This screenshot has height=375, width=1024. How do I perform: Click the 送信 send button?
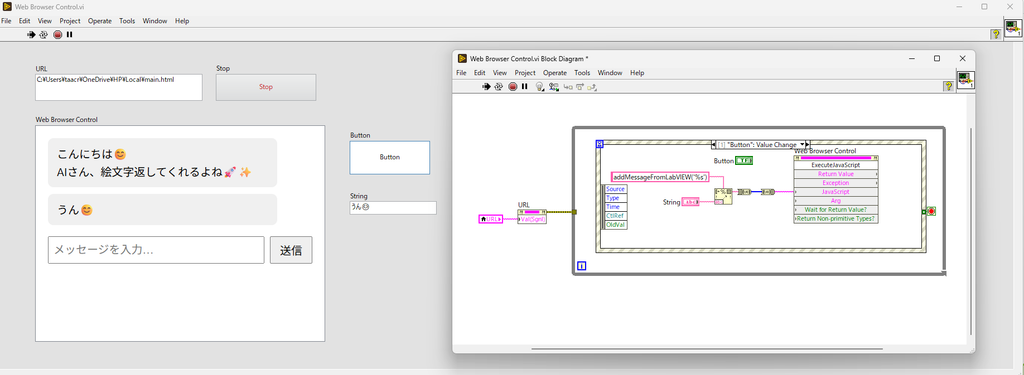(291, 250)
